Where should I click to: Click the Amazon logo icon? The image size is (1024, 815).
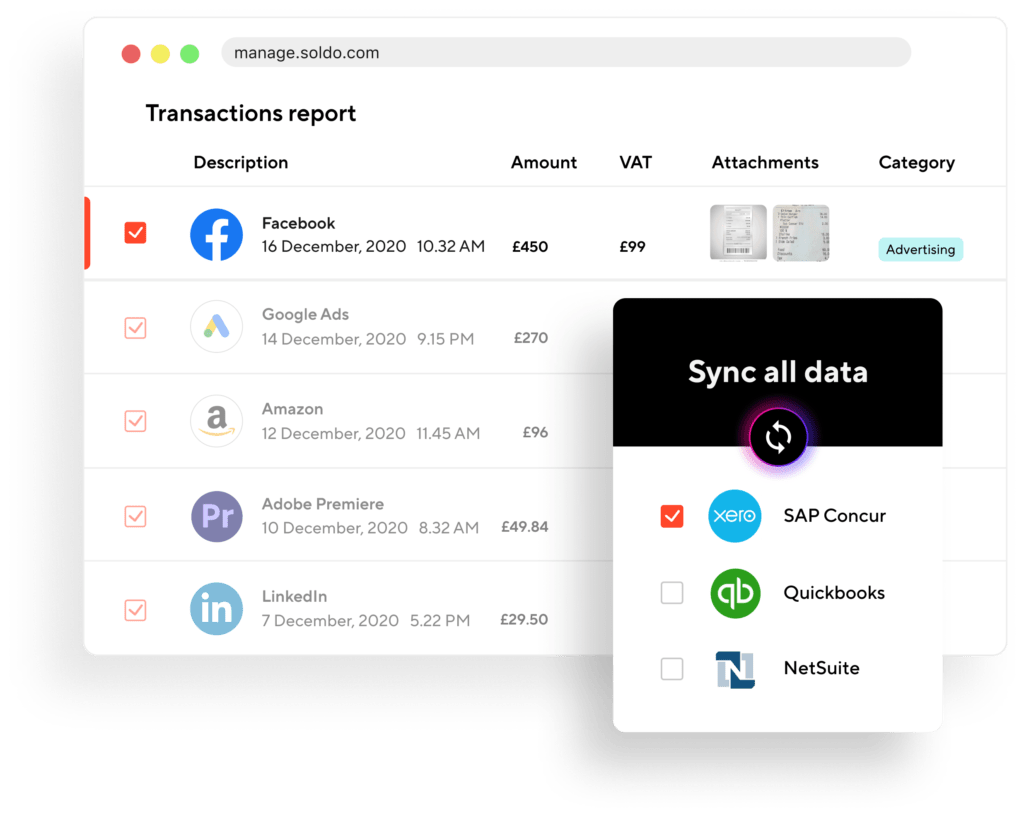[216, 421]
